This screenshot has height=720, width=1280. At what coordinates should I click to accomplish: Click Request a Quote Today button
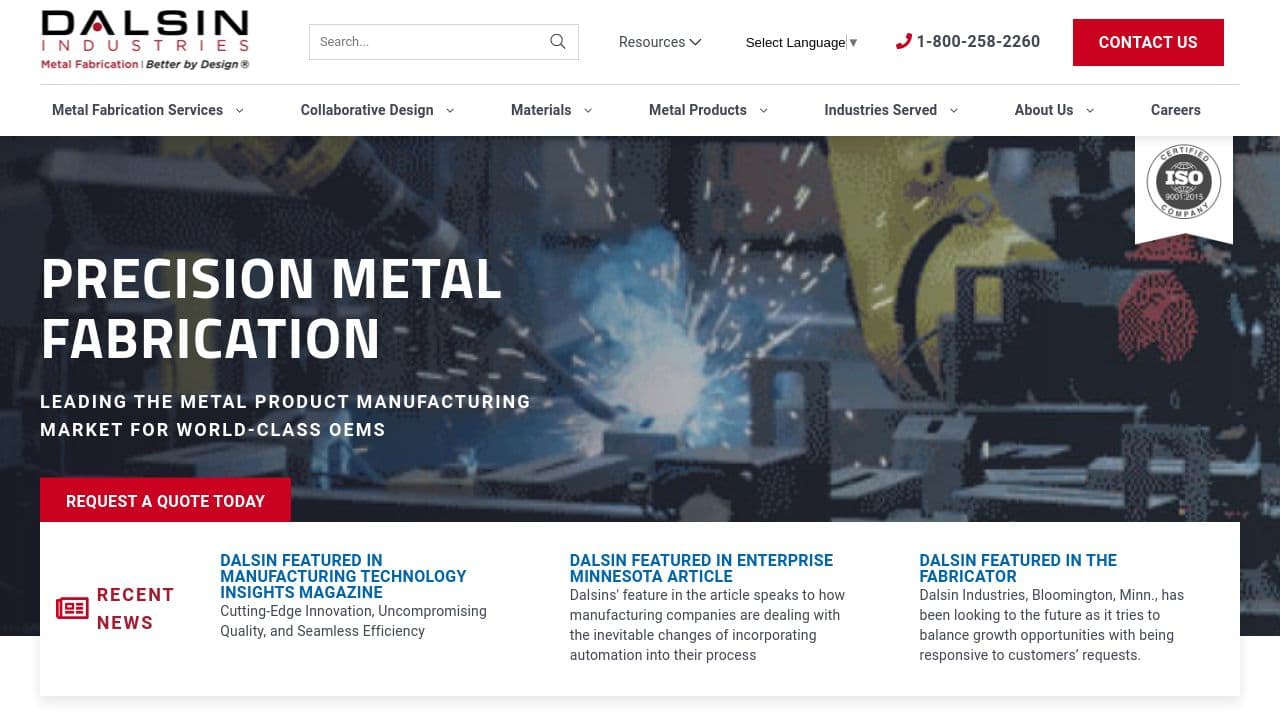tap(165, 500)
